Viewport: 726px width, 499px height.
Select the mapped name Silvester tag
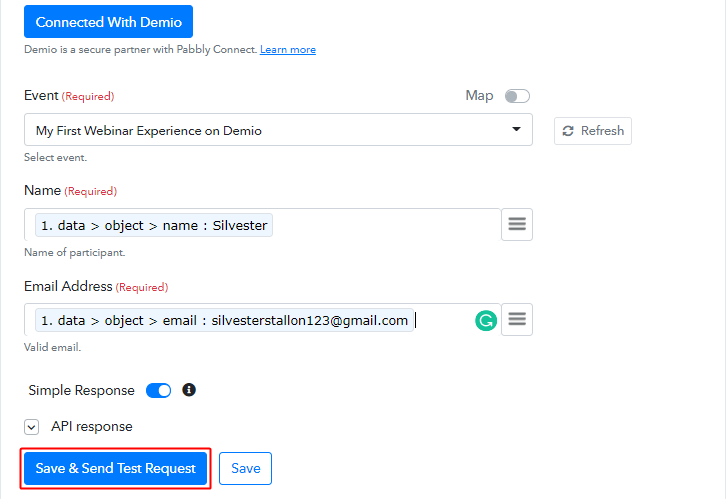point(154,225)
